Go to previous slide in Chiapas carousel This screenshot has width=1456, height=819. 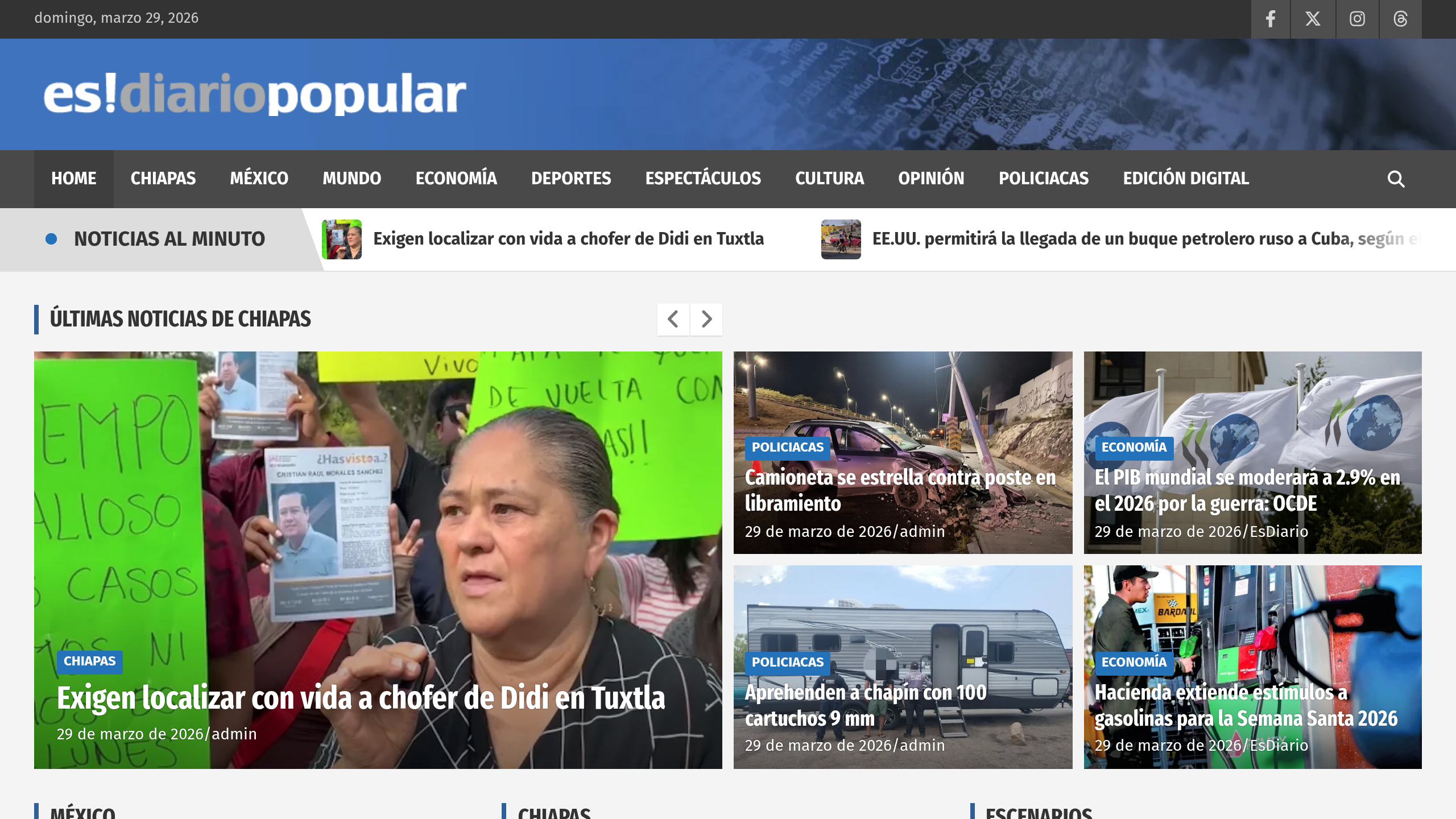675,320
